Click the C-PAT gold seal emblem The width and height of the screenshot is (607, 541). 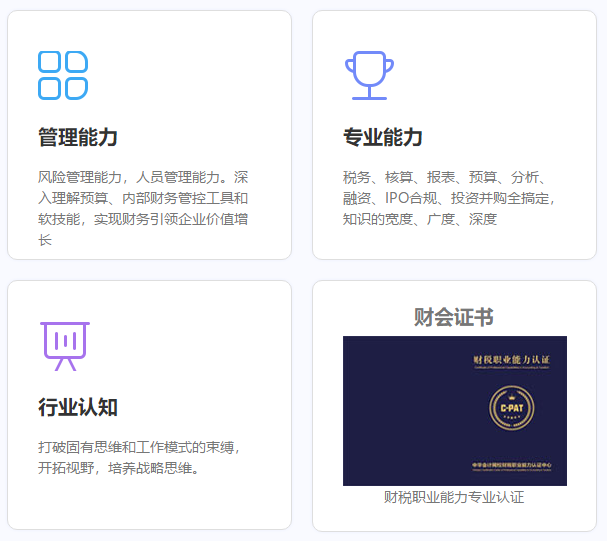(x=512, y=408)
